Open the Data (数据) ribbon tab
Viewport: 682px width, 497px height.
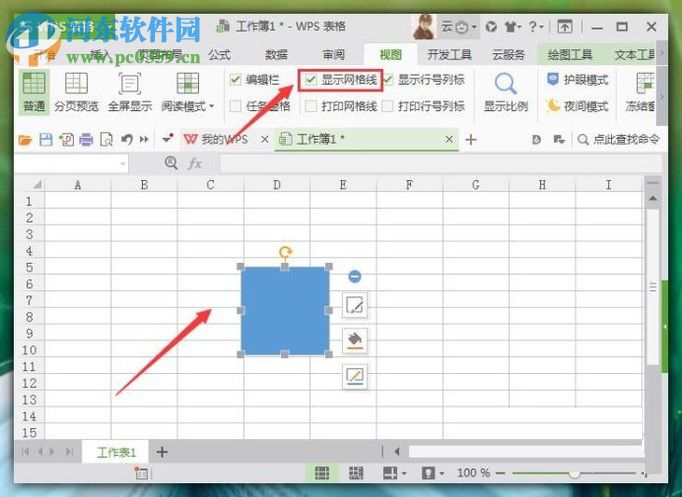[276, 55]
